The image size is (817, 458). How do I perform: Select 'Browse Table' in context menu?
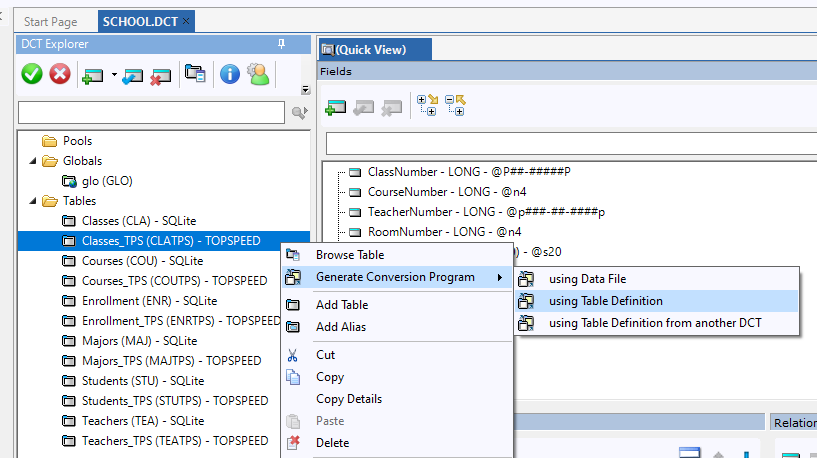click(349, 255)
